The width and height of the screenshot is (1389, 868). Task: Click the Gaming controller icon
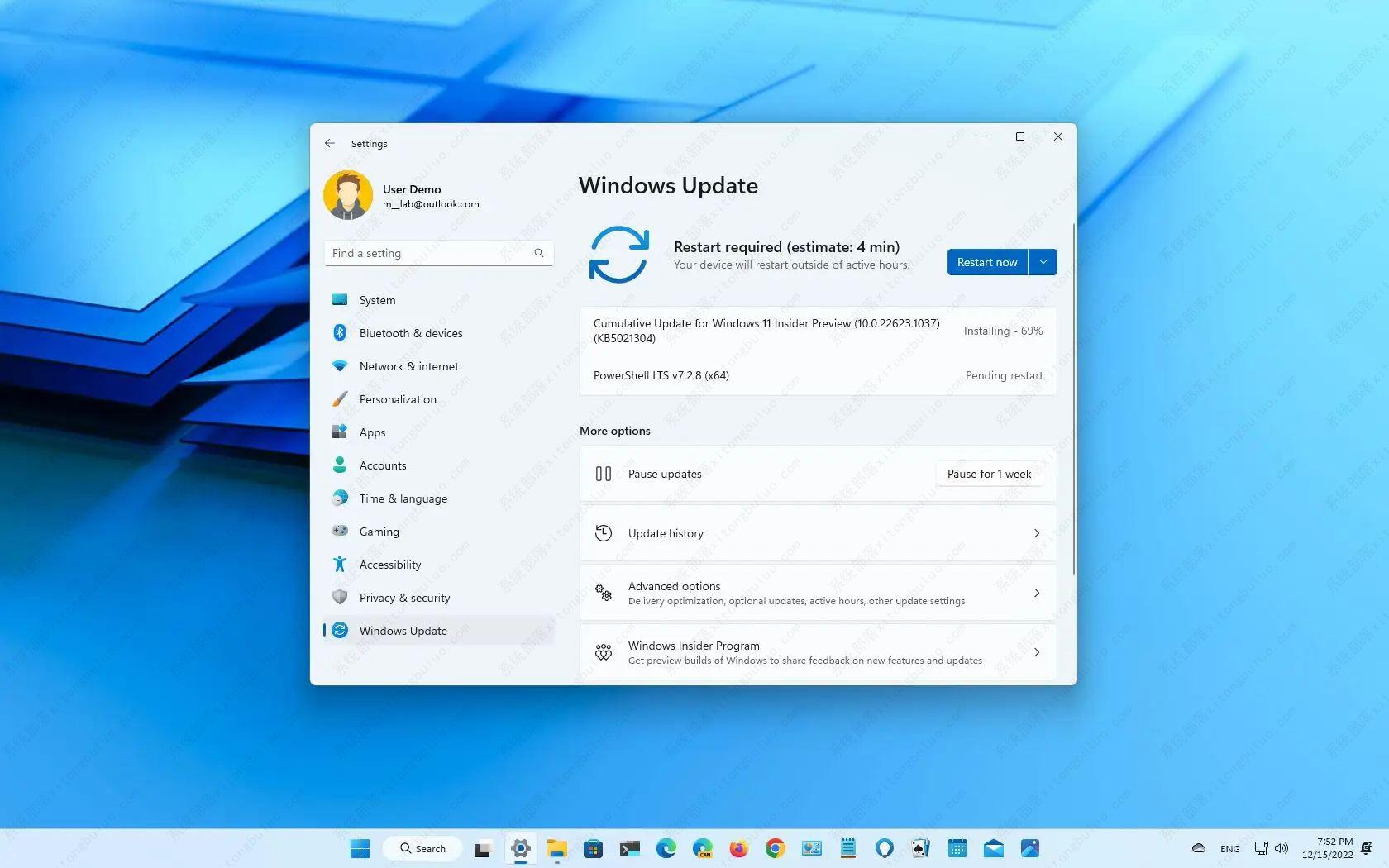(x=340, y=531)
